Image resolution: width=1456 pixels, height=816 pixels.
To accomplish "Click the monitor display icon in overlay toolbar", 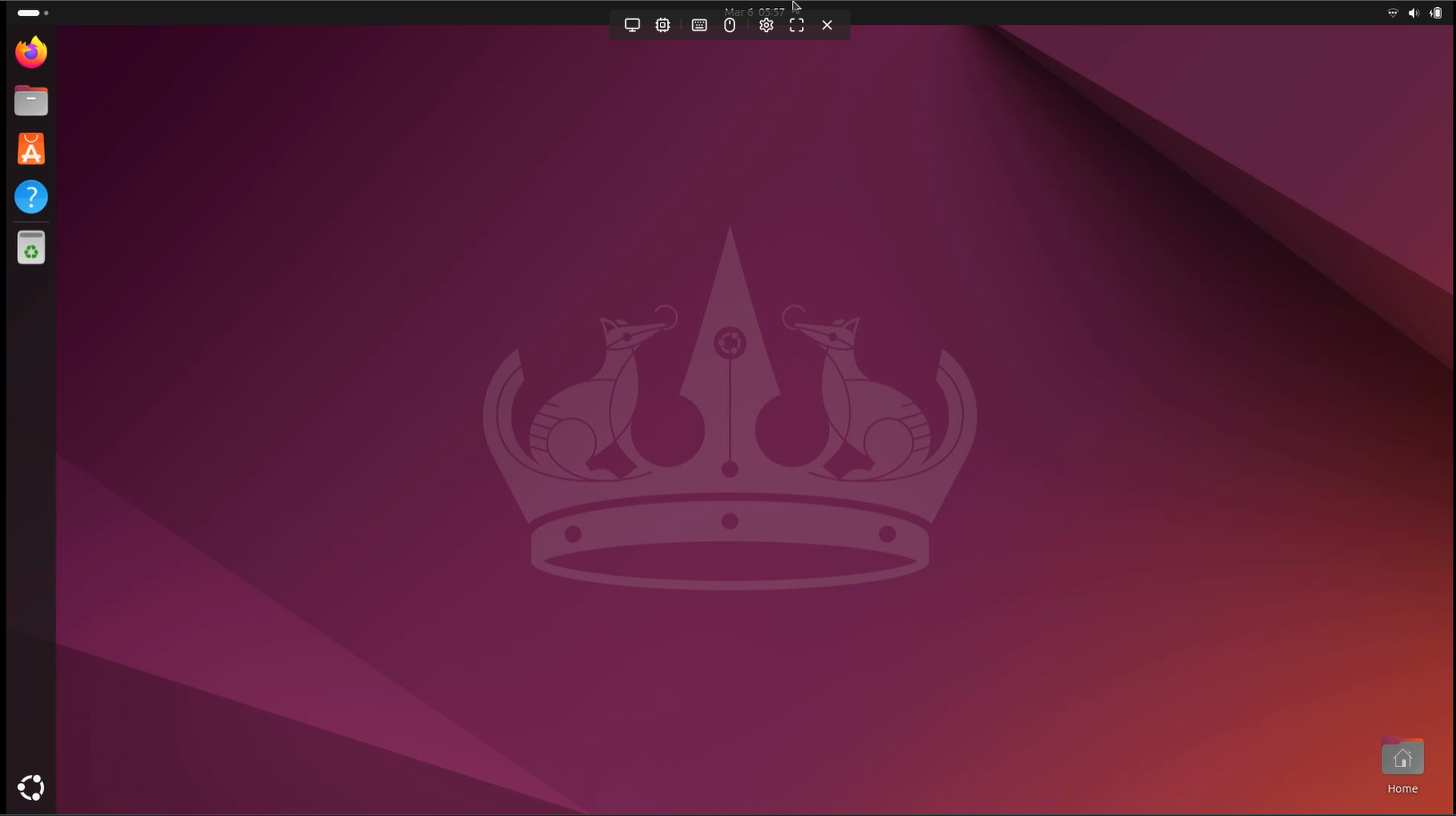I will (632, 25).
